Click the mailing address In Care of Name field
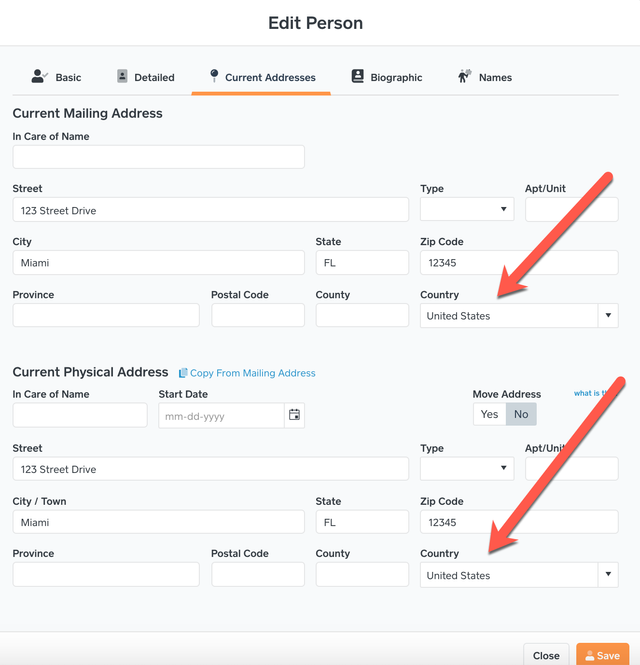The width and height of the screenshot is (640, 665). [159, 157]
